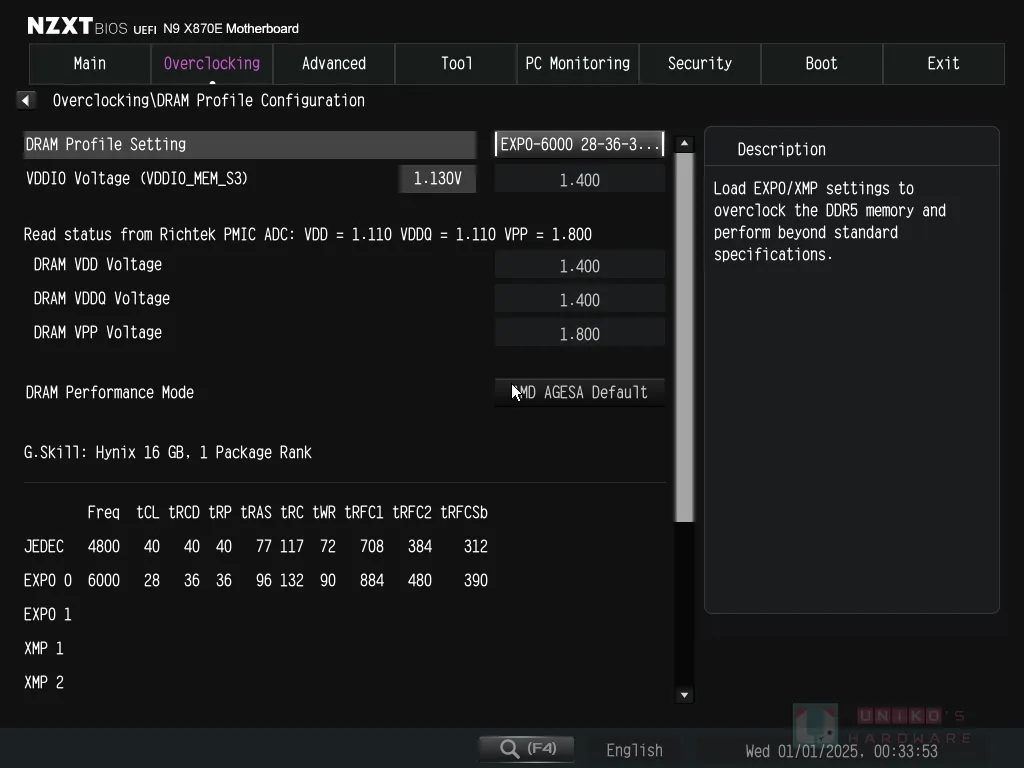Click the XMP 2 row label
Viewport: 1024px width, 768px height.
[44, 682]
